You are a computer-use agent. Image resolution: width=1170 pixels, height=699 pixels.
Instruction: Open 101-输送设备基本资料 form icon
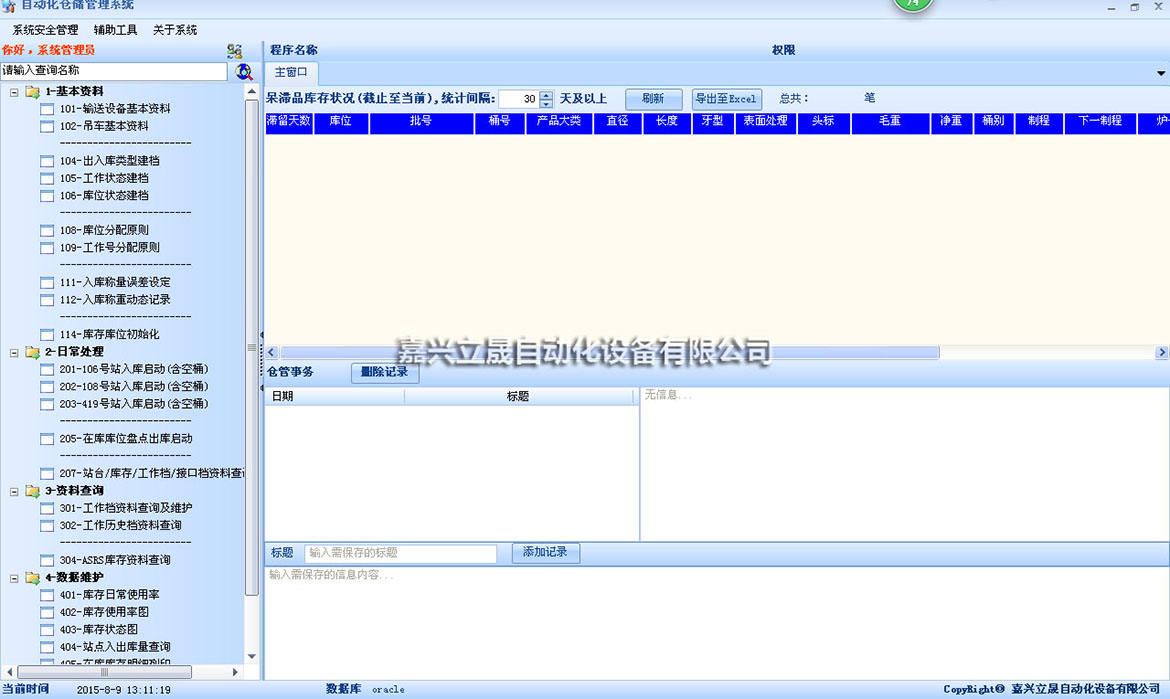[x=47, y=109]
